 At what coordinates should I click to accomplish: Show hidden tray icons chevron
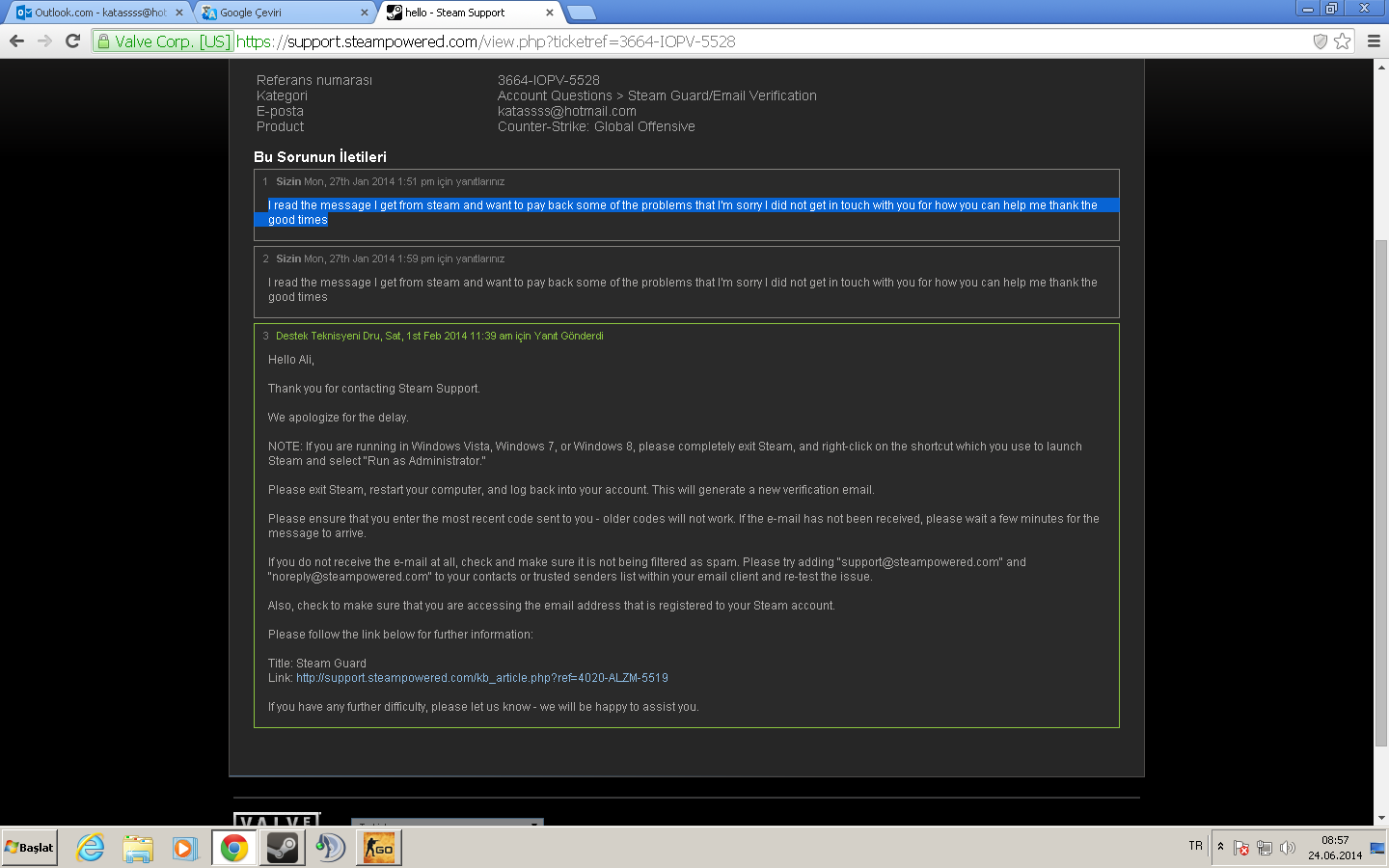tap(1220, 847)
